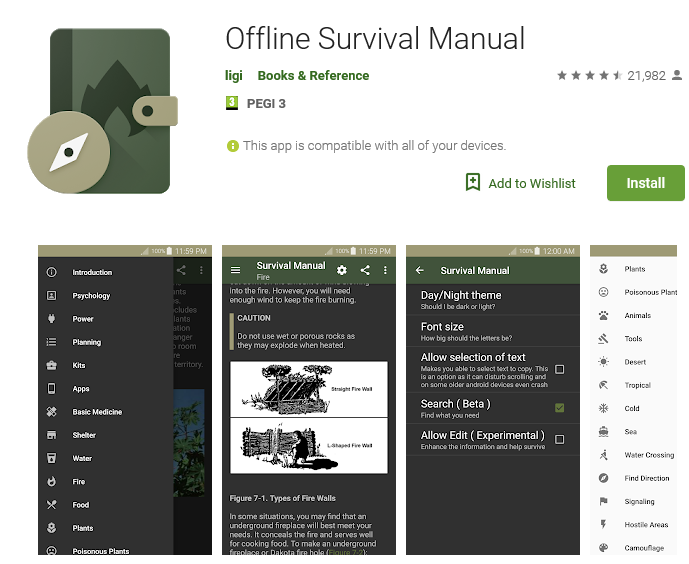Select Psychology in the navigation drawer
The image size is (689, 564).
(x=91, y=296)
